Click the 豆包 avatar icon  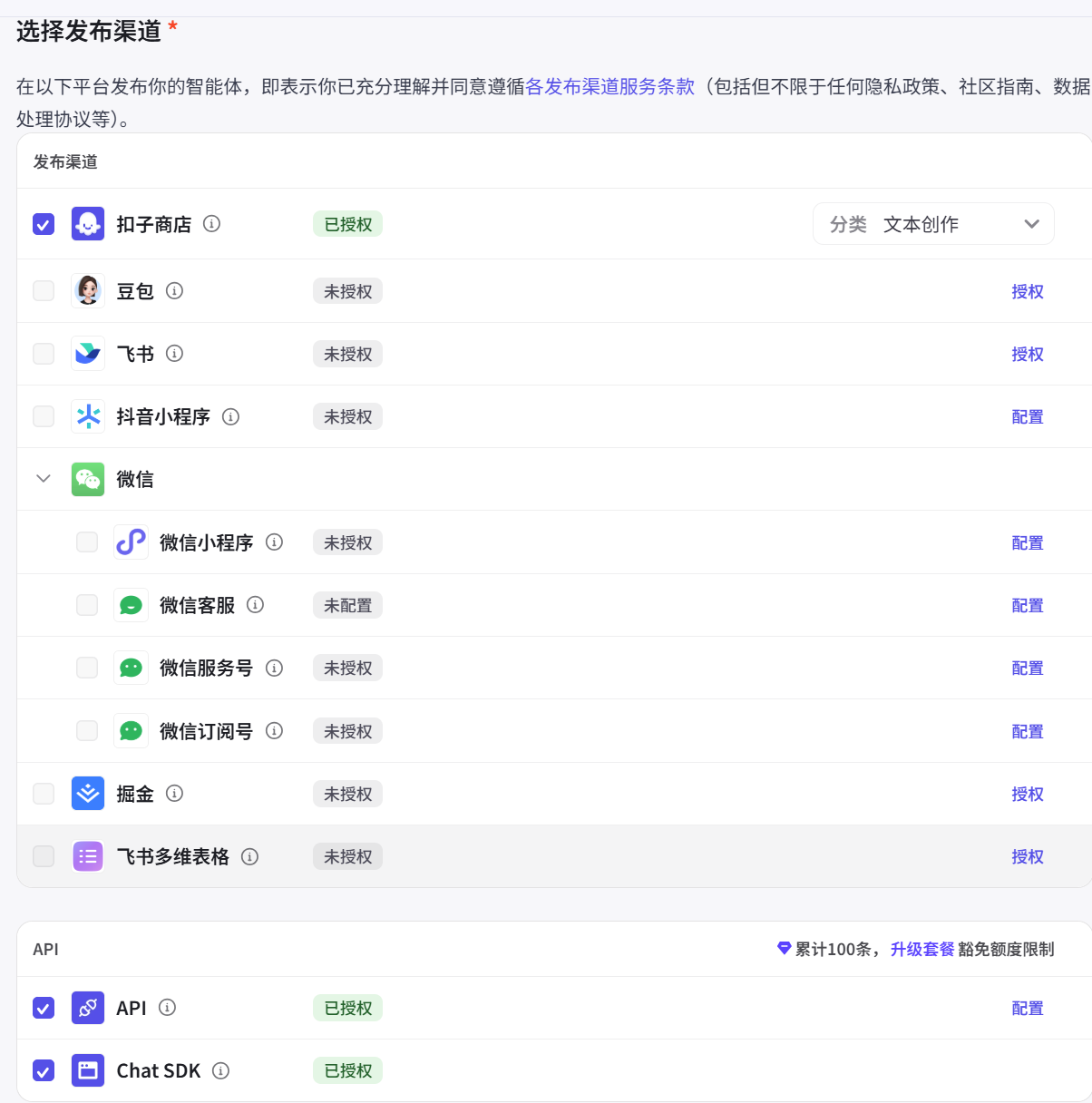point(88,290)
